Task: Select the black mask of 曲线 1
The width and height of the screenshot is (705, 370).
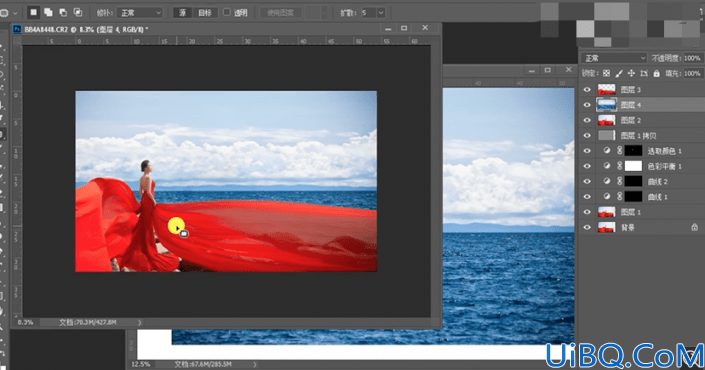Action: 634,196
